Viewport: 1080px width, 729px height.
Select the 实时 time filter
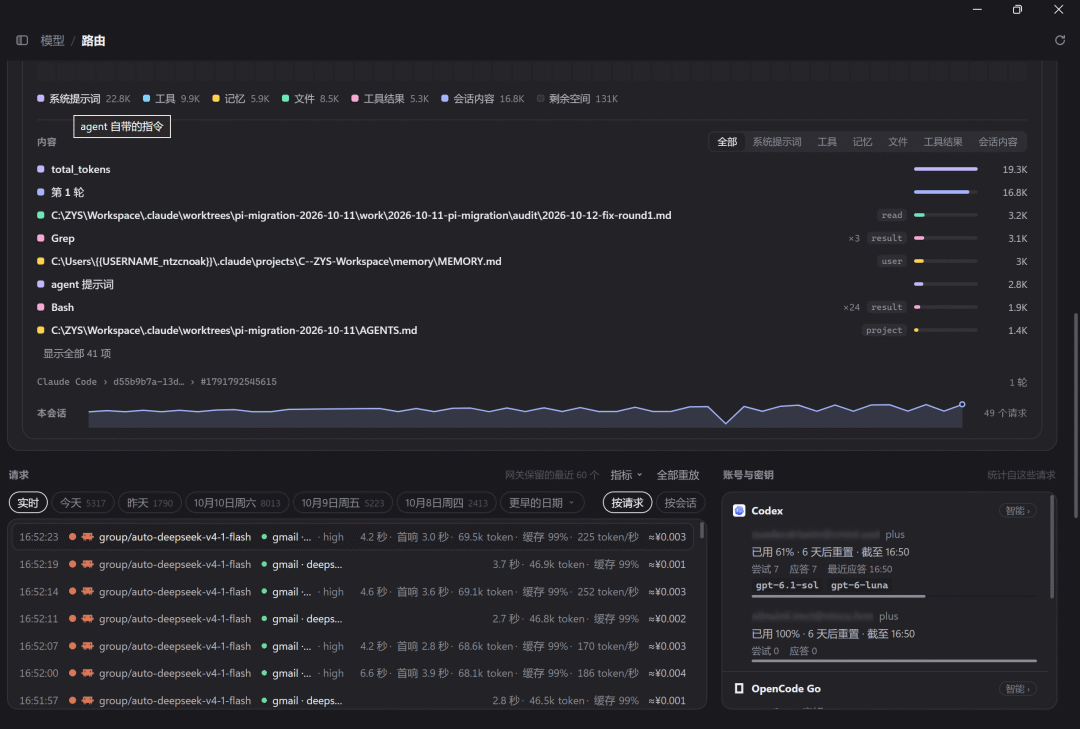pyautogui.click(x=28, y=503)
